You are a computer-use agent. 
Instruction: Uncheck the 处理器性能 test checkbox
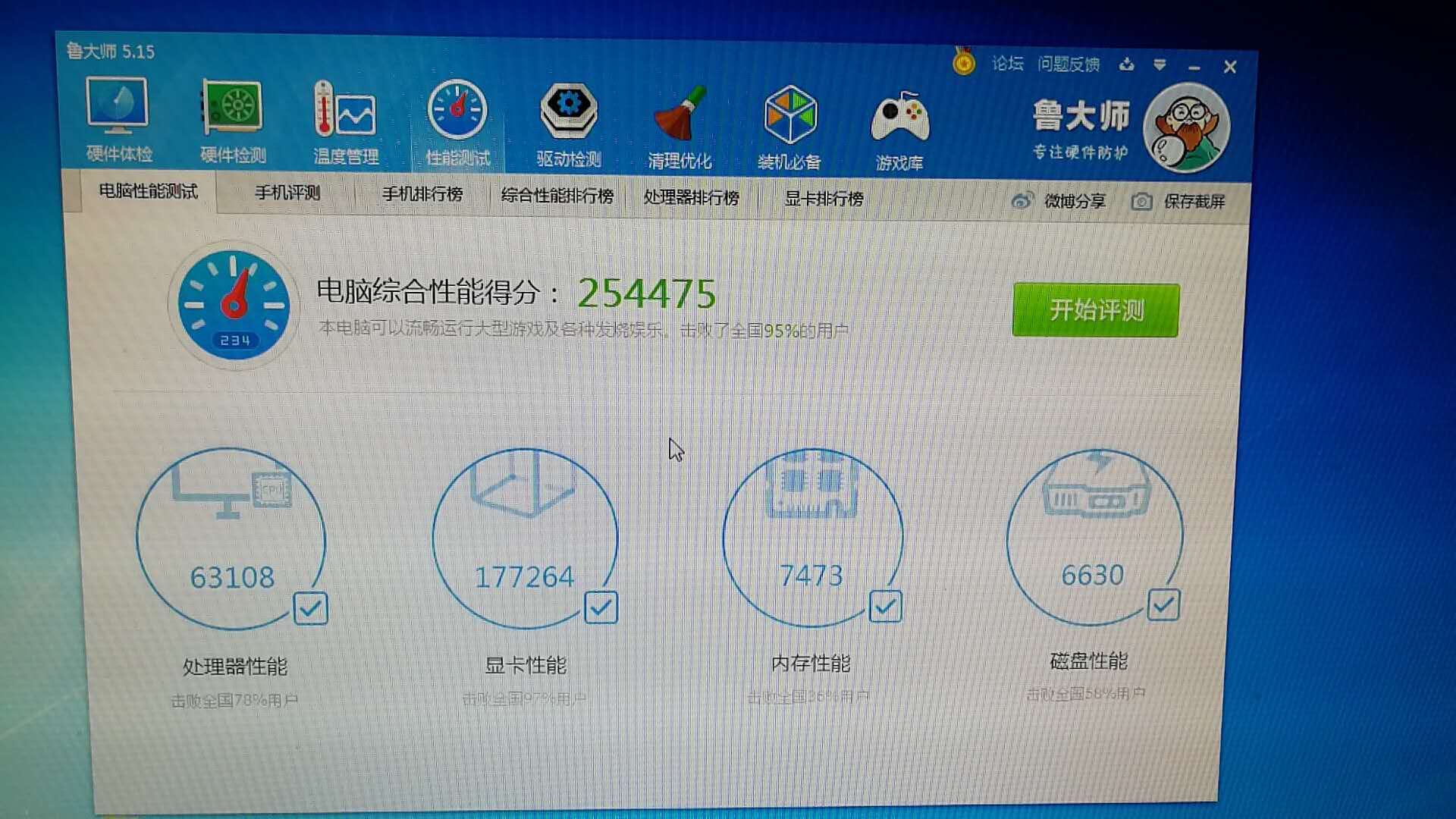(x=310, y=608)
